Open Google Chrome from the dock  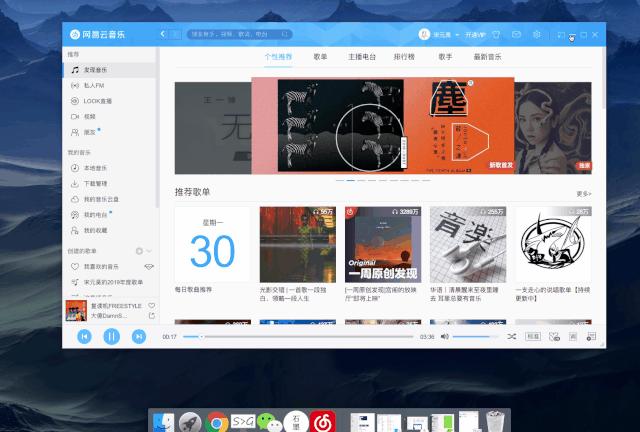point(217,423)
